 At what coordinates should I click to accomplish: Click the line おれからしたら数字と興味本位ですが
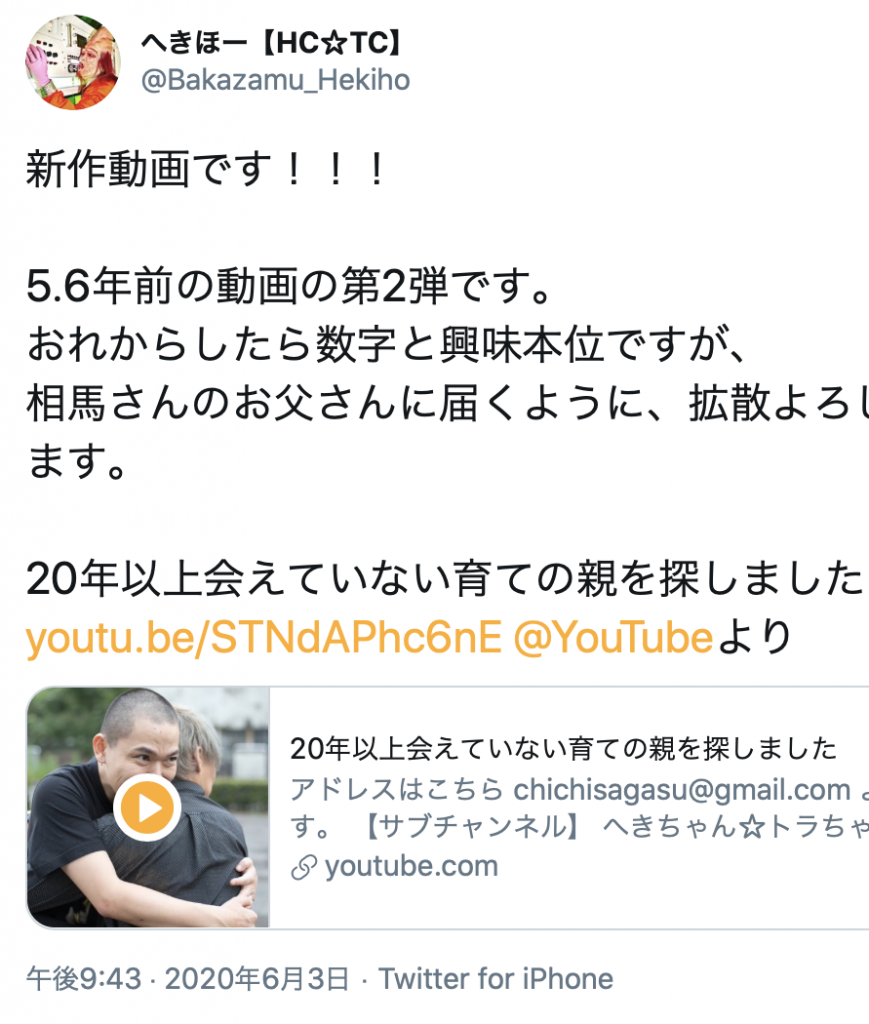click(x=387, y=345)
